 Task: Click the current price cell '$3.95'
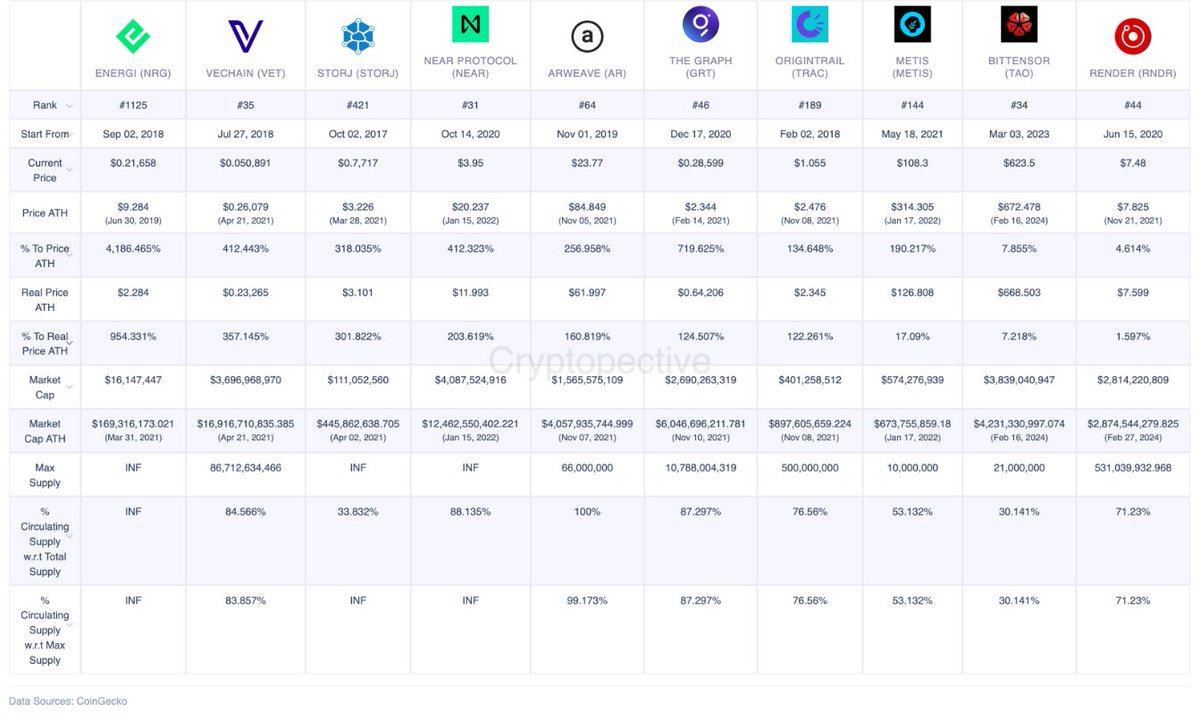pos(470,162)
